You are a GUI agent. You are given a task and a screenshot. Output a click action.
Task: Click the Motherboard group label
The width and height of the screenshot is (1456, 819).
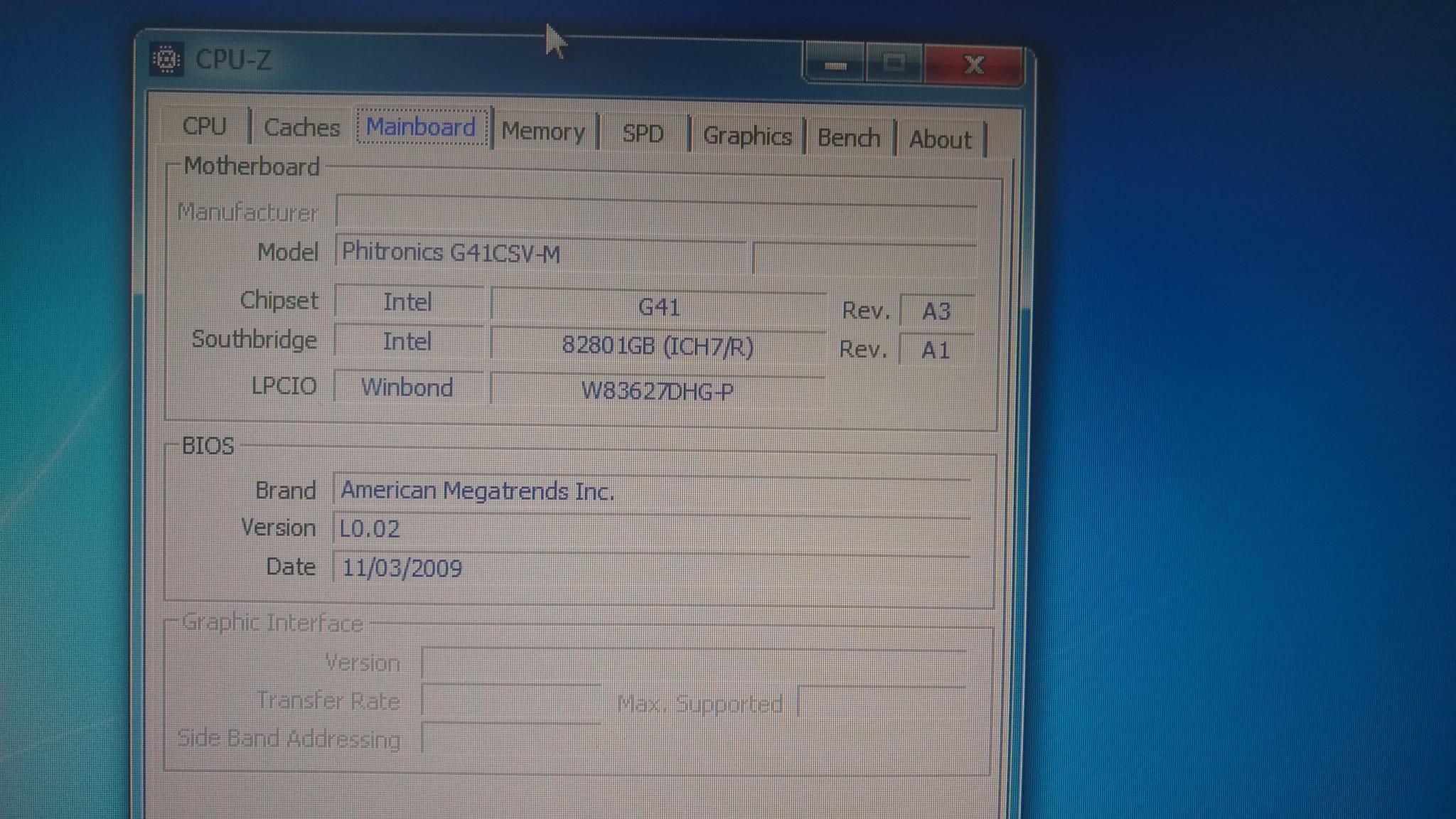coord(252,167)
